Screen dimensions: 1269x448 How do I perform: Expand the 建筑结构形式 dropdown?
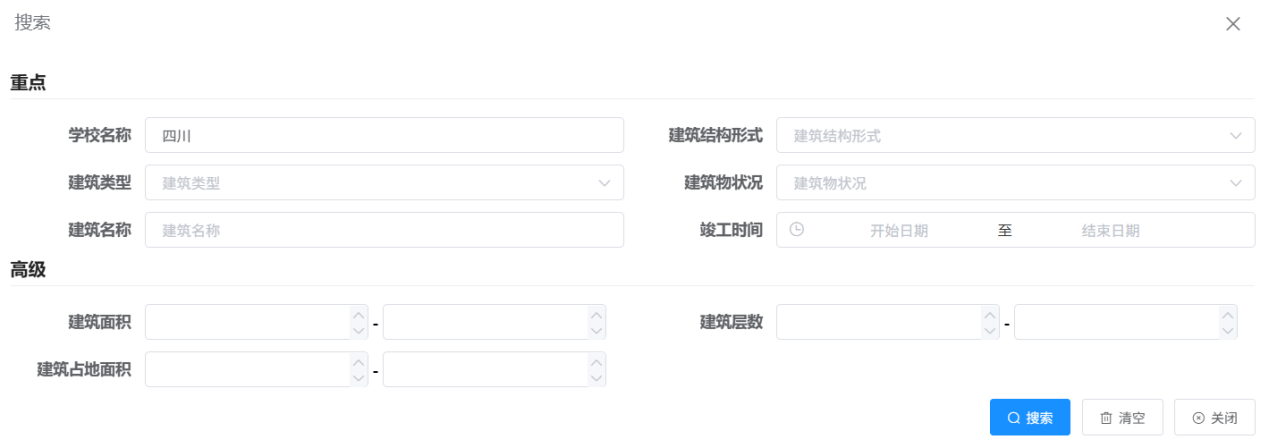[1234, 135]
